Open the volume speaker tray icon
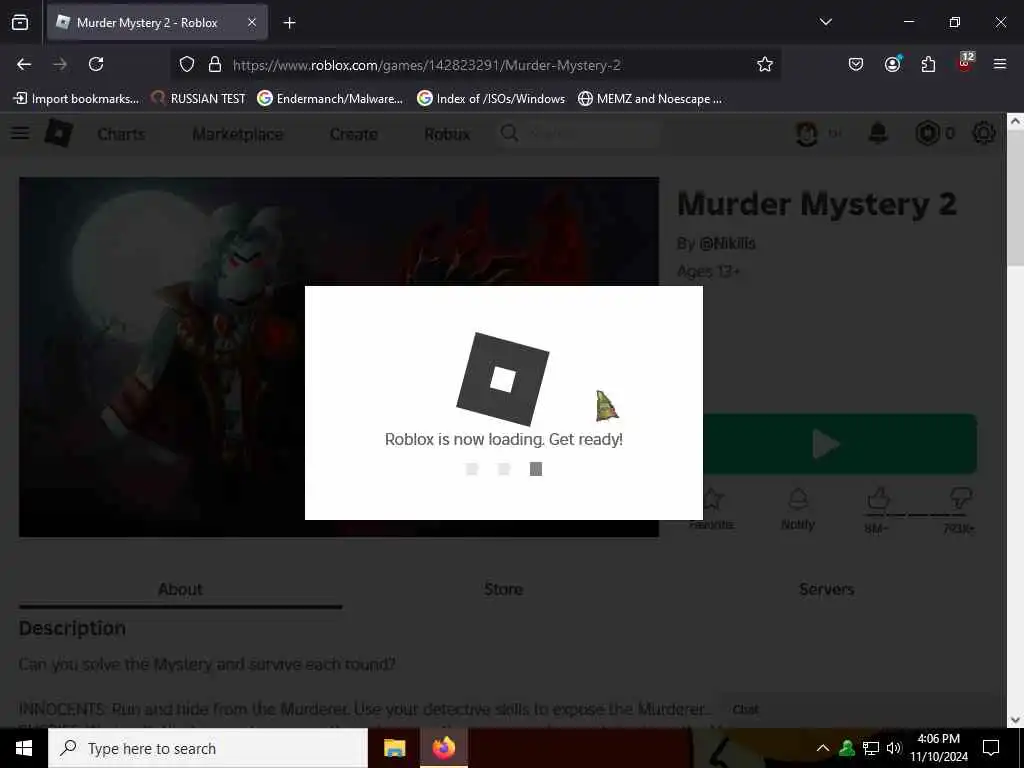The width and height of the screenshot is (1024, 768). click(x=894, y=748)
